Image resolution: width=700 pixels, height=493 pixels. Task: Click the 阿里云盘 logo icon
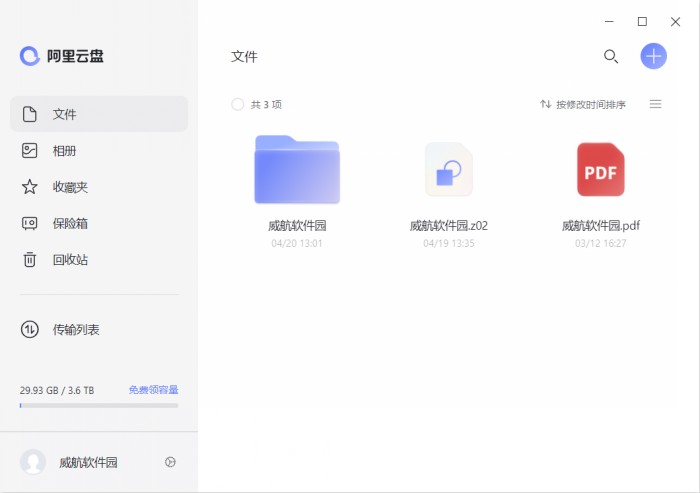(x=30, y=56)
